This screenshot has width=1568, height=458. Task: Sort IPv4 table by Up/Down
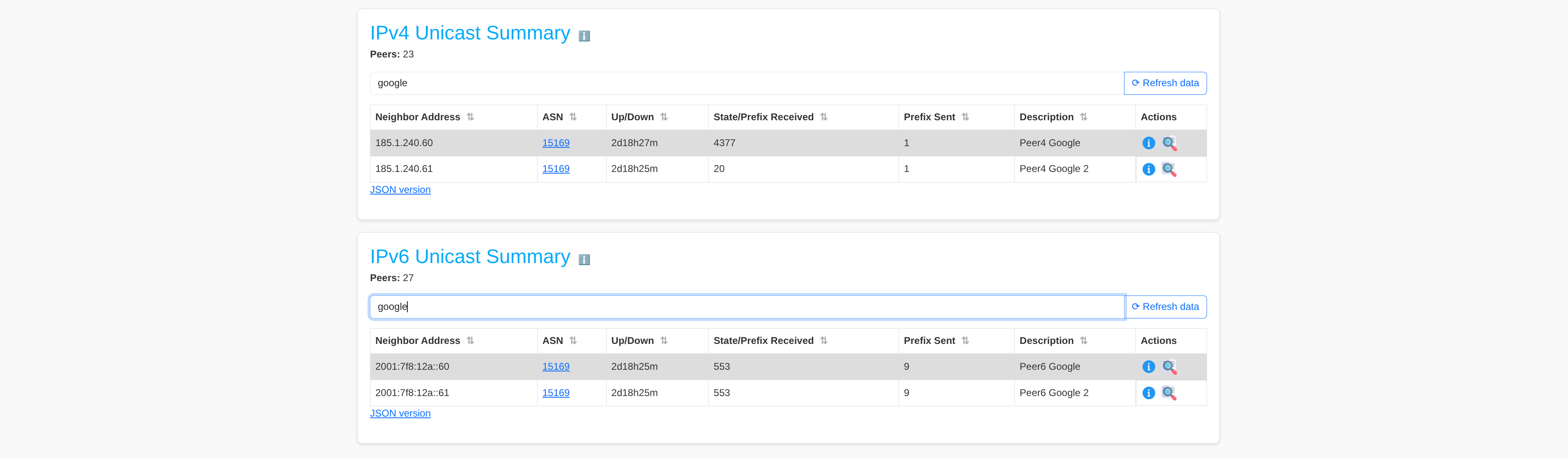point(664,117)
